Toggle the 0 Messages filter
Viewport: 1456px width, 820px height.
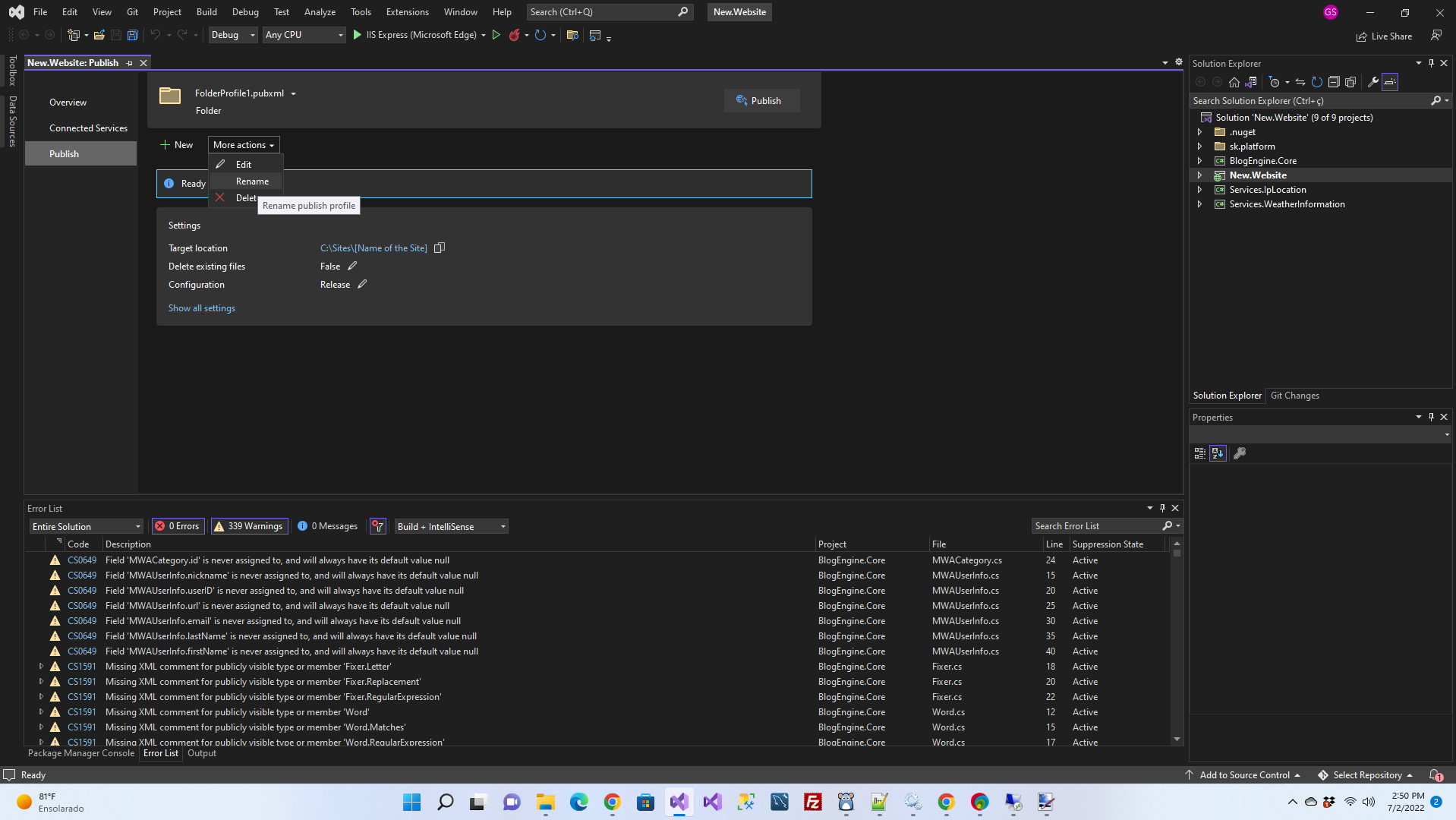click(x=327, y=526)
